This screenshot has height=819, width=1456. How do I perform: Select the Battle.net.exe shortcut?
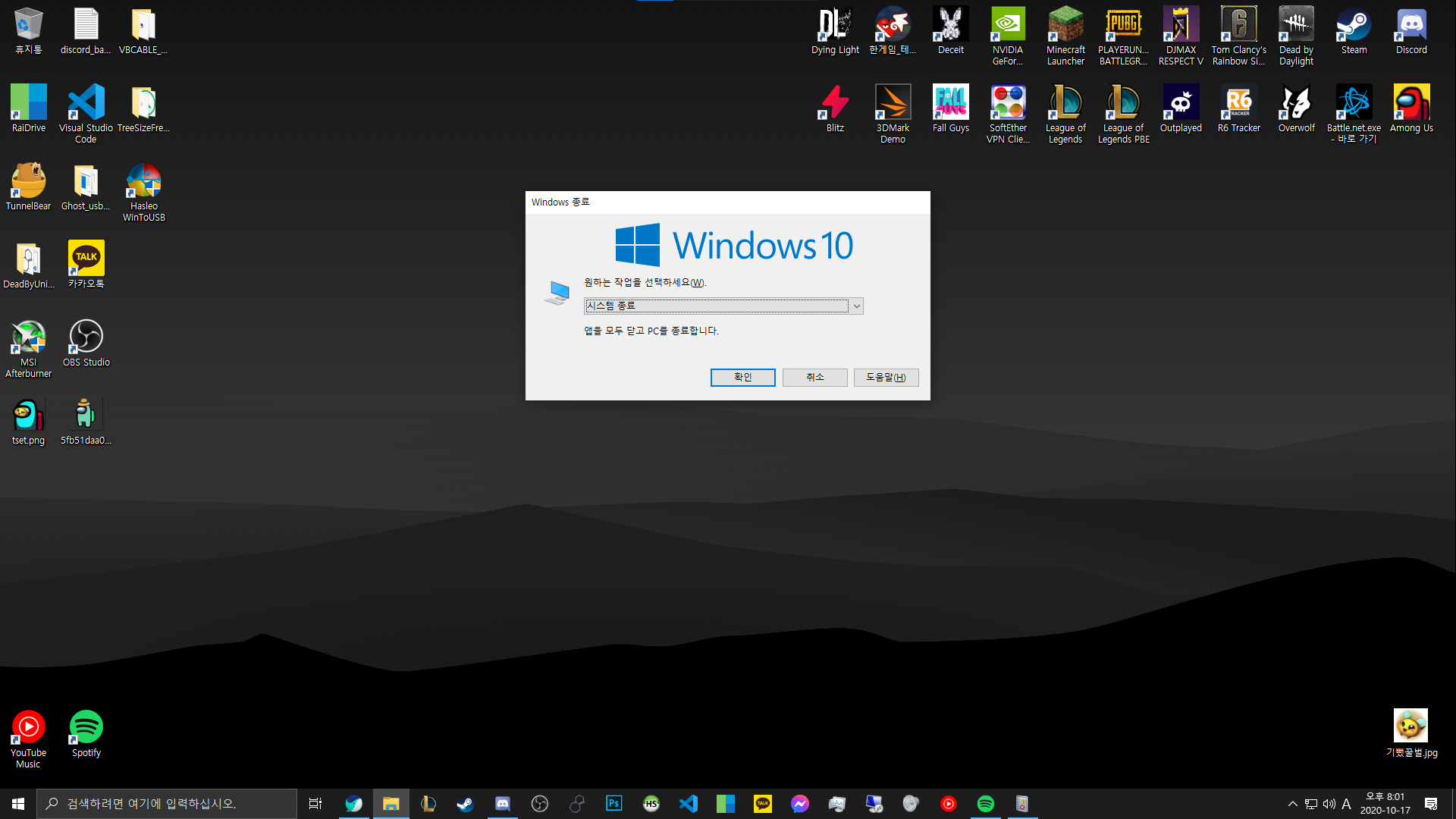pos(1354,115)
